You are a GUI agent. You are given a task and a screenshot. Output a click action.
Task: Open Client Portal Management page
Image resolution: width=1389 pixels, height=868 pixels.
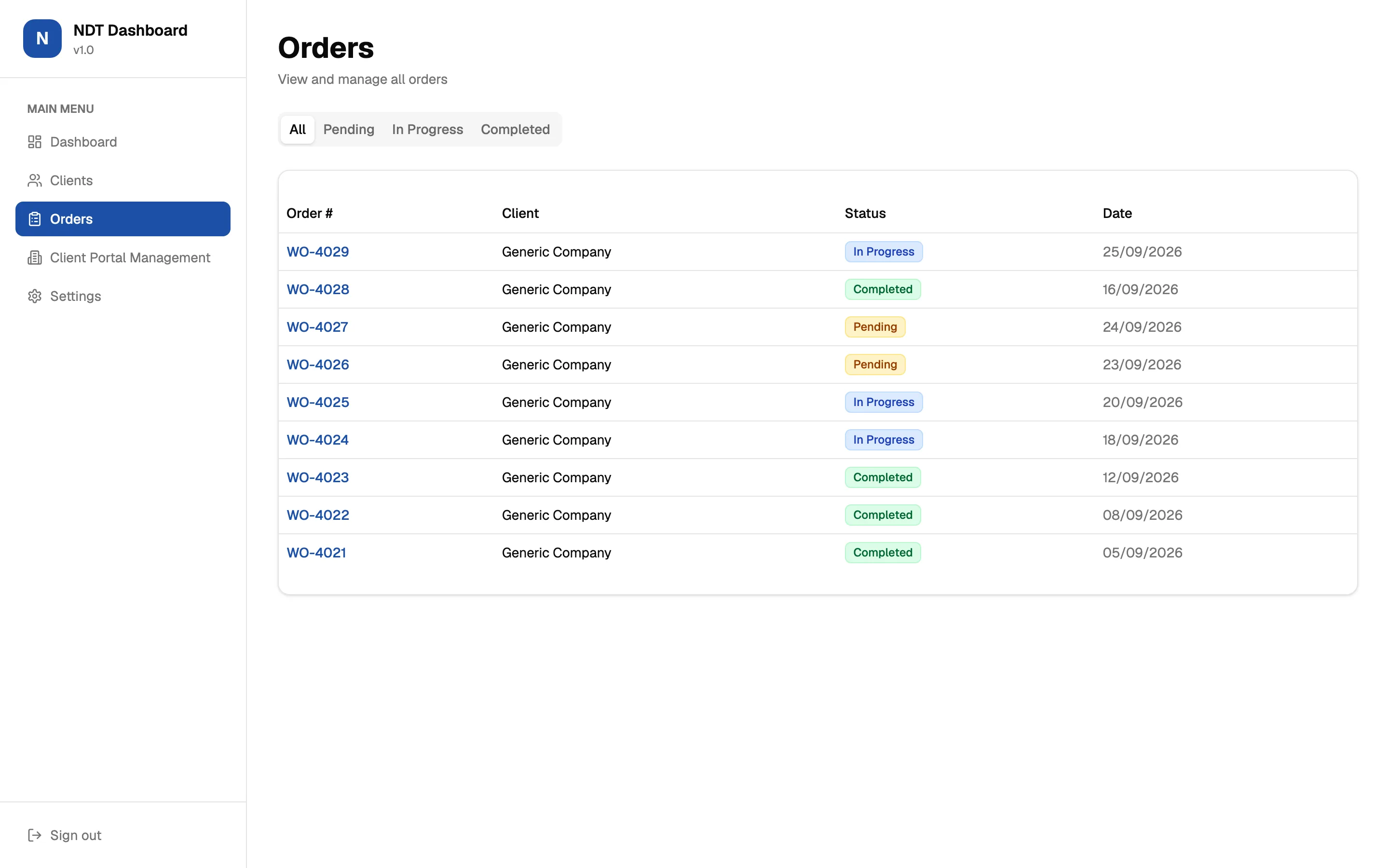click(123, 257)
